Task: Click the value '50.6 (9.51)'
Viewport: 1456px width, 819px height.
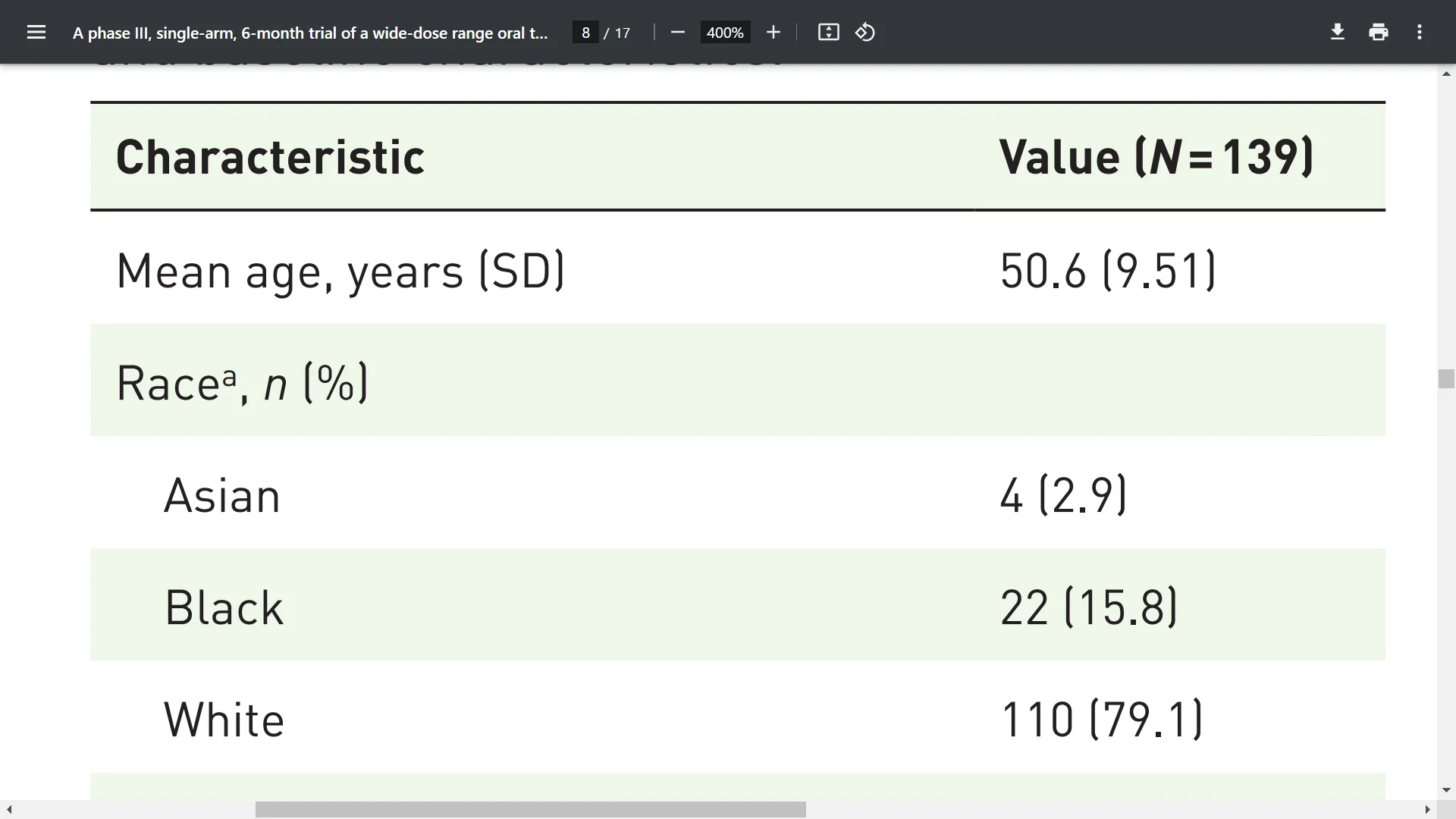Action: [x=1108, y=270]
